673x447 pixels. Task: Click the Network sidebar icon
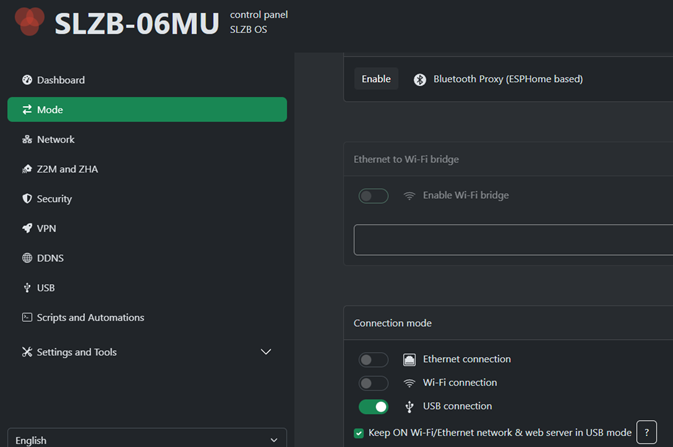tap(28, 140)
